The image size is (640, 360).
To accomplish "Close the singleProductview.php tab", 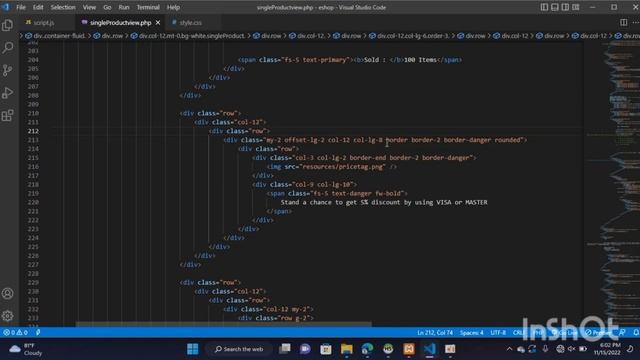I will [x=158, y=23].
